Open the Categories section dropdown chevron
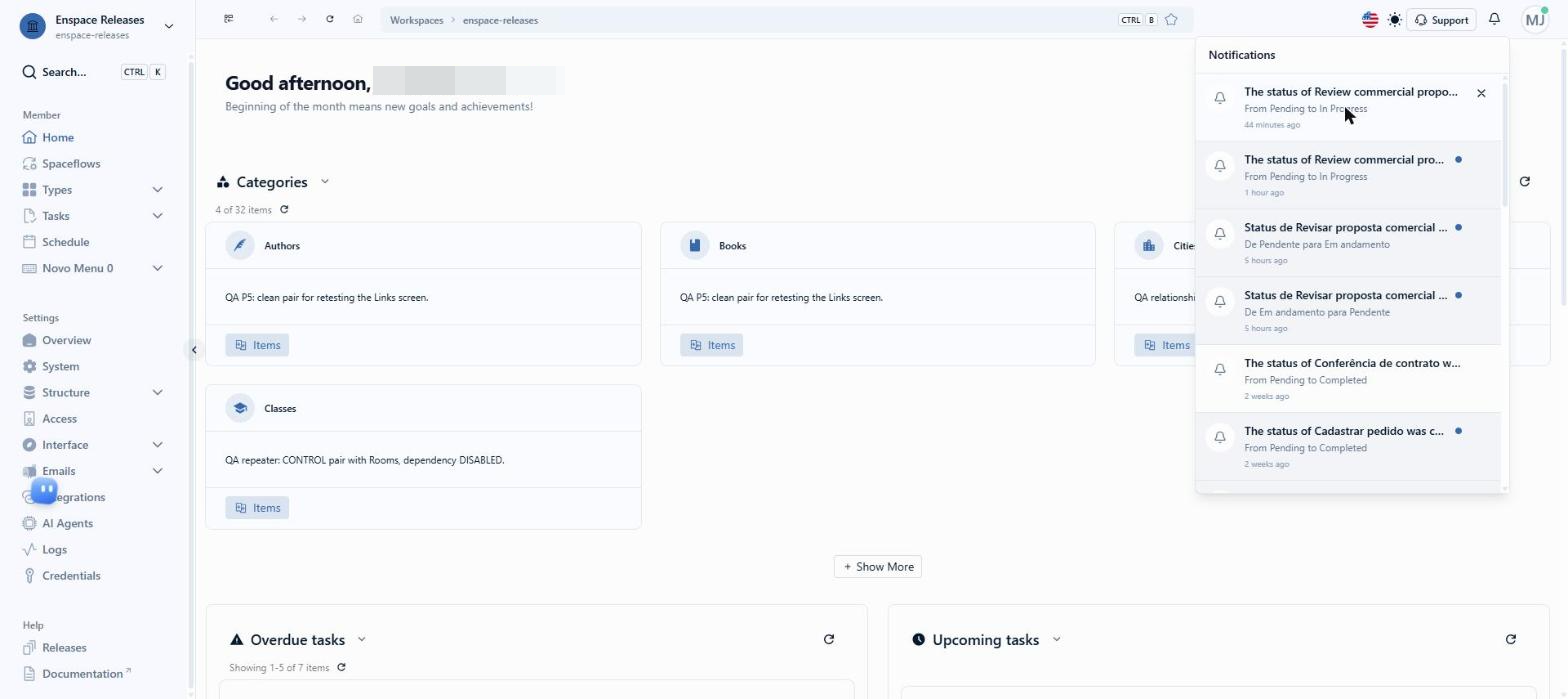Screen dimensions: 1568x699 pyautogui.click(x=324, y=182)
